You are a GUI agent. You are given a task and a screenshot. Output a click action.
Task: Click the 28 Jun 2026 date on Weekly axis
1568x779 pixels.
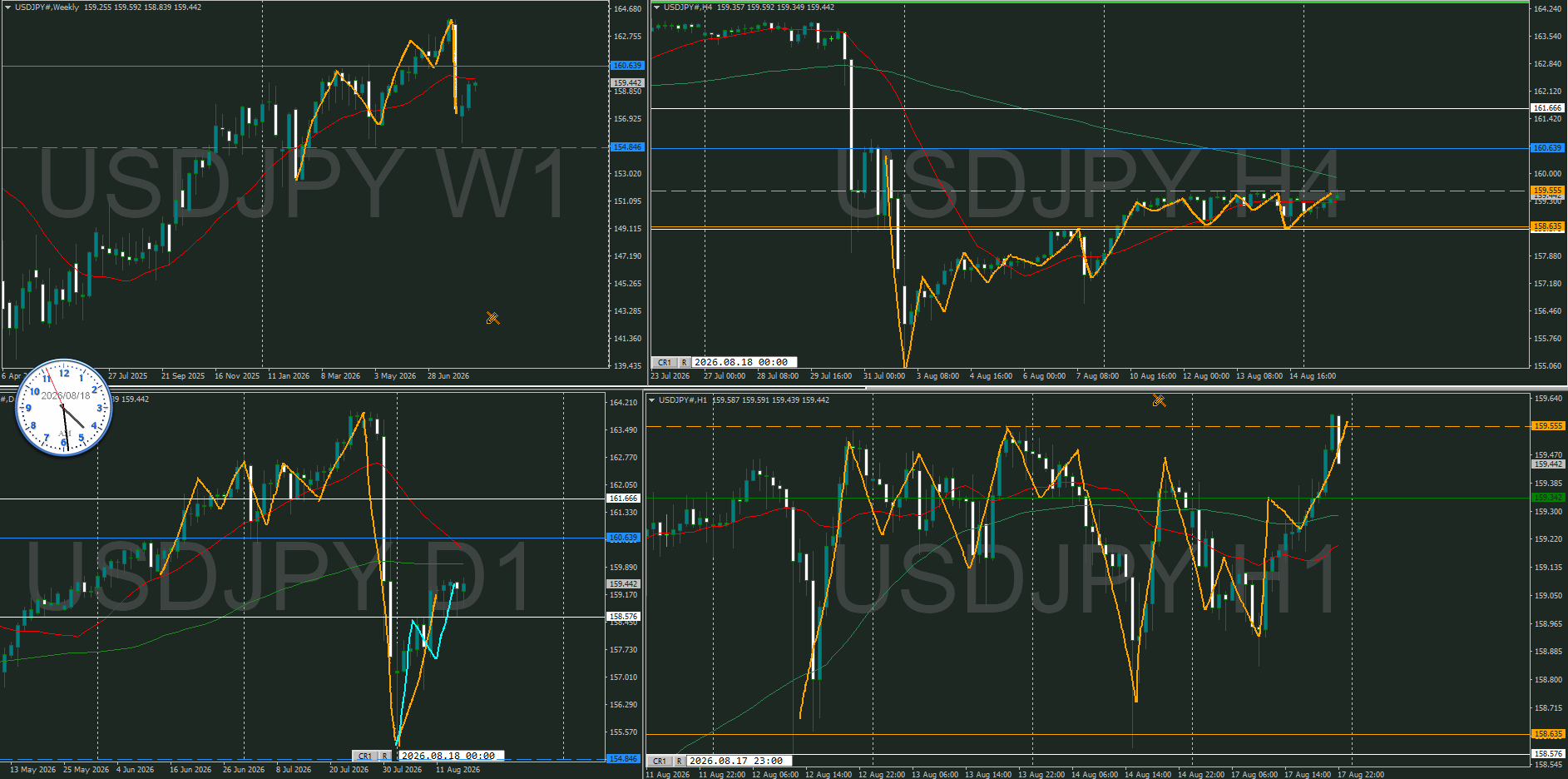[448, 376]
